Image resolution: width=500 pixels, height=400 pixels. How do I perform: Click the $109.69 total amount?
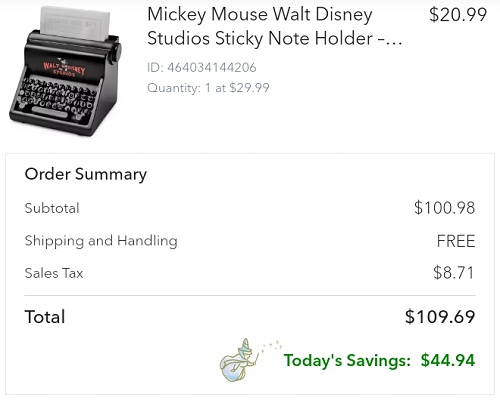[440, 317]
